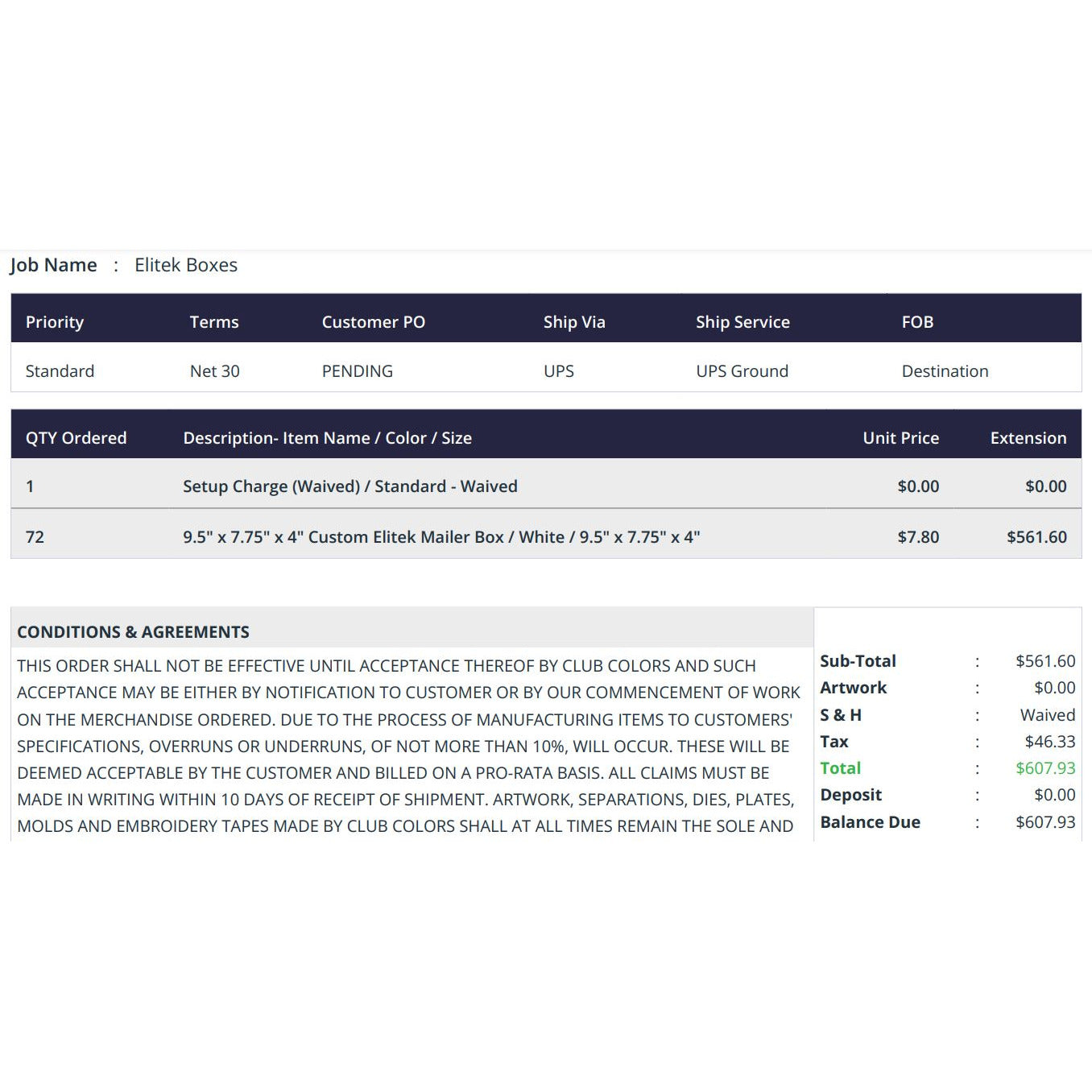
Task: Click the Balance Due label
Action: [871, 822]
